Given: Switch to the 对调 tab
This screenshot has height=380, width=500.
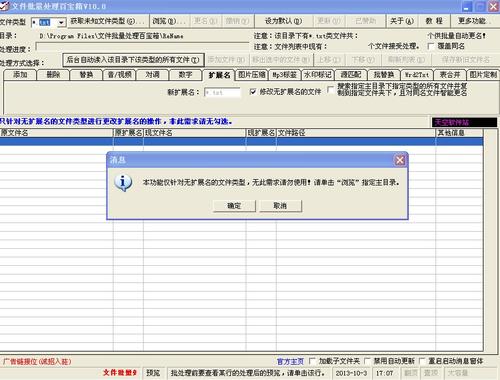Looking at the screenshot, I should tap(152, 75).
